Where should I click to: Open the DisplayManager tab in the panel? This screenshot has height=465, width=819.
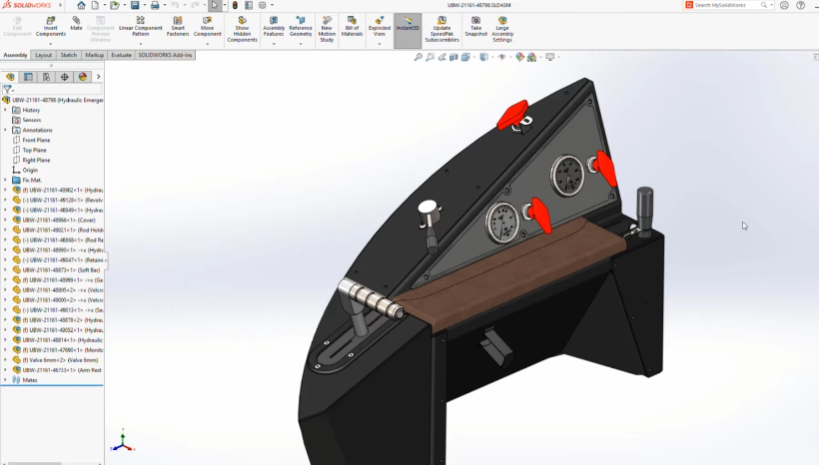click(83, 77)
